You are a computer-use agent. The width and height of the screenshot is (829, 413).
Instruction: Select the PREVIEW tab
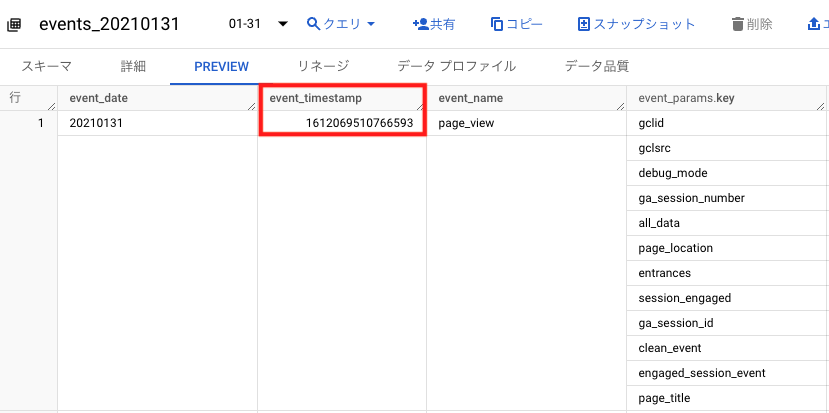(x=222, y=67)
